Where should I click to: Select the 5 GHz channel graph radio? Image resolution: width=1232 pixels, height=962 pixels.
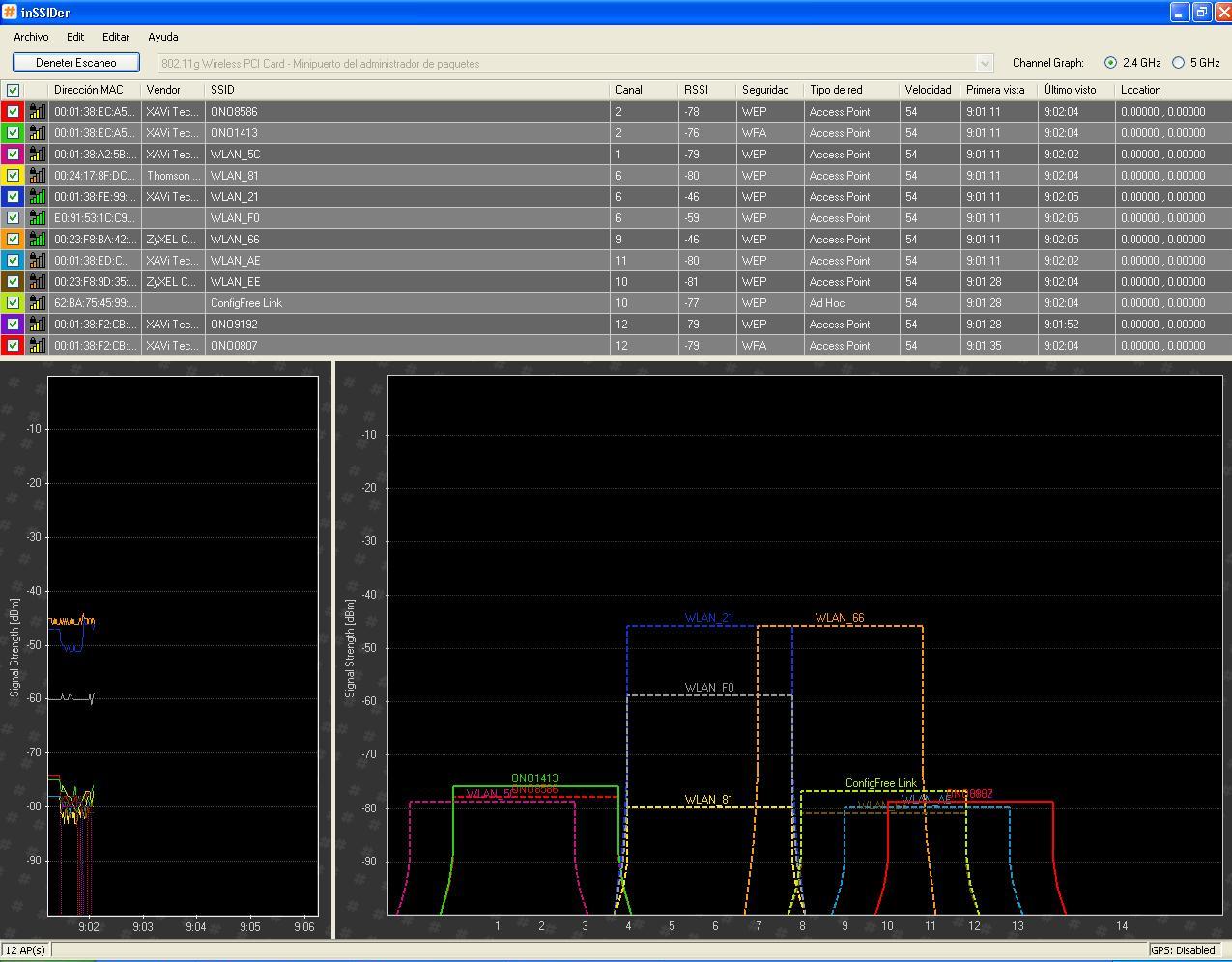pyautogui.click(x=1178, y=63)
